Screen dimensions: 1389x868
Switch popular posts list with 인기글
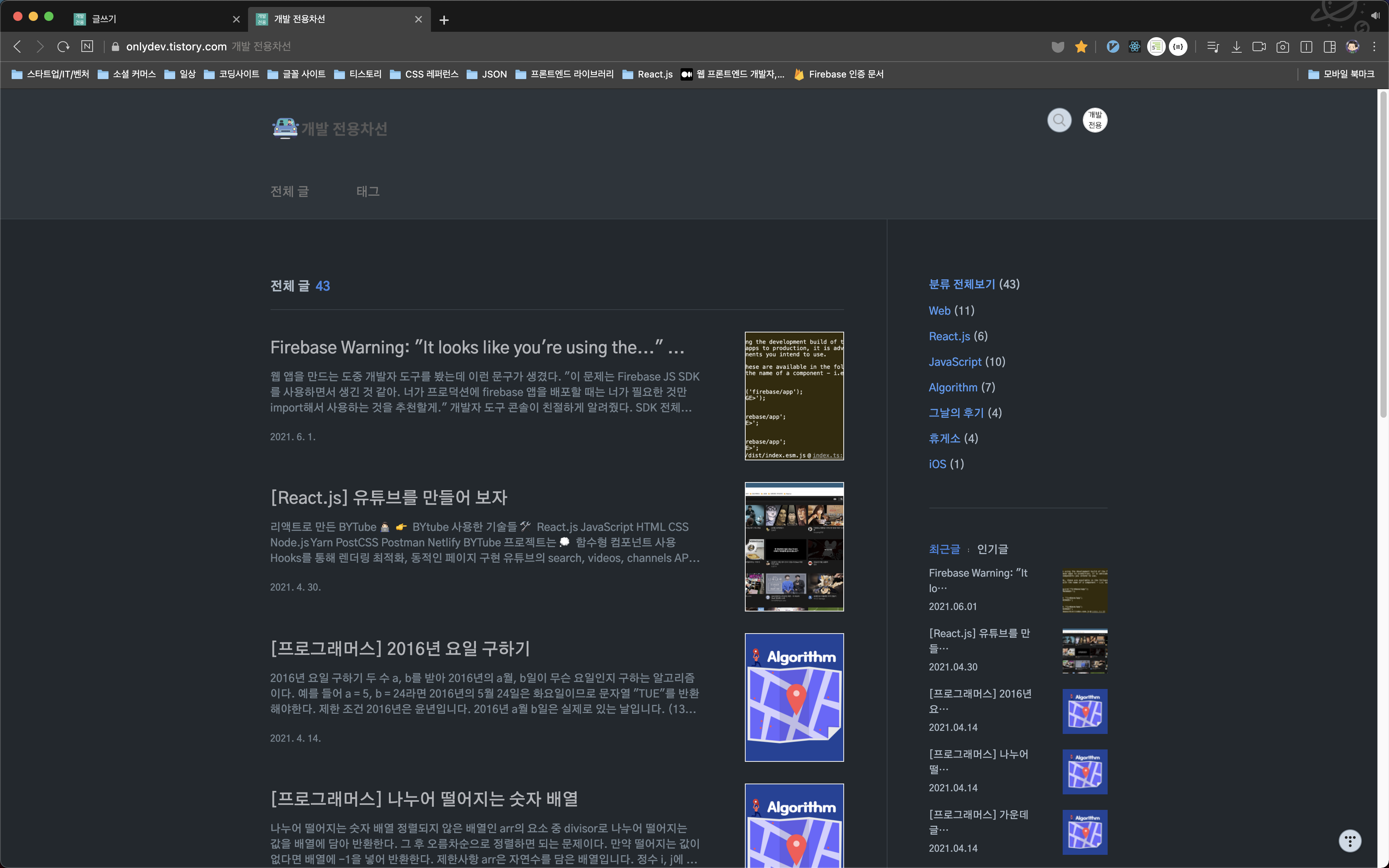coord(993,549)
